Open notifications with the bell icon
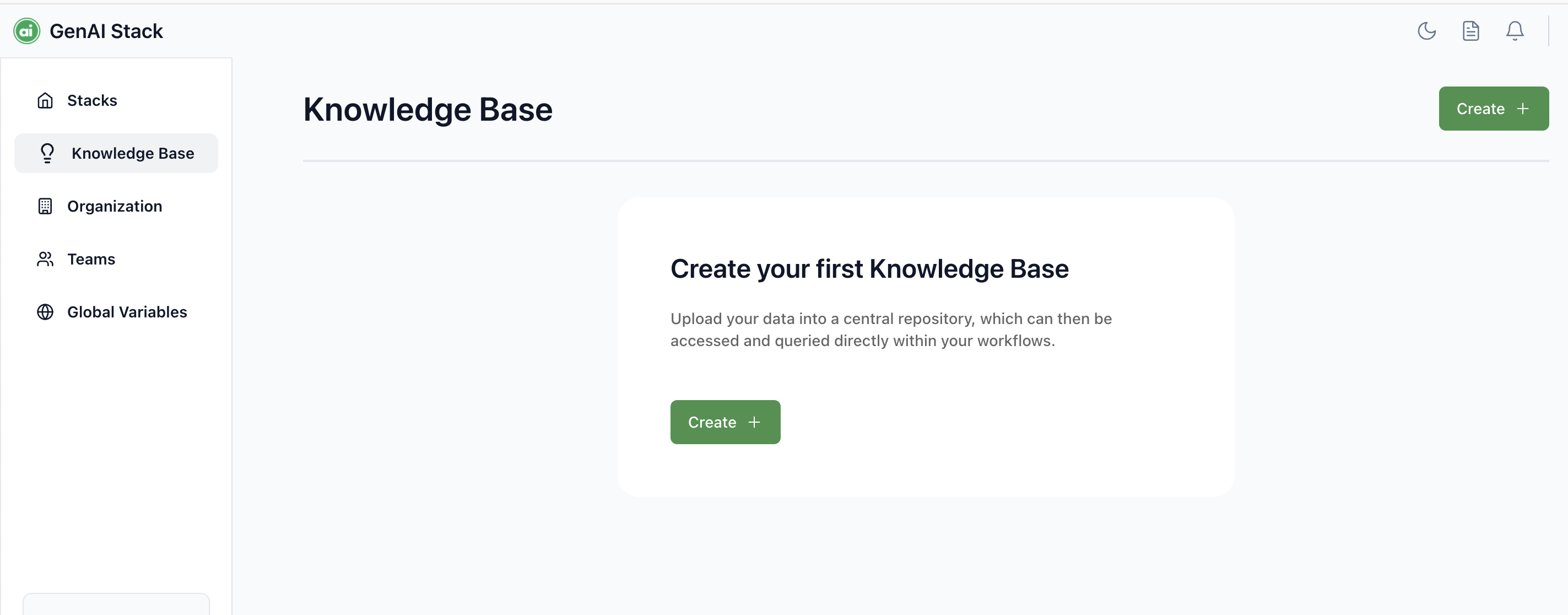The height and width of the screenshot is (615, 1568). [1515, 31]
